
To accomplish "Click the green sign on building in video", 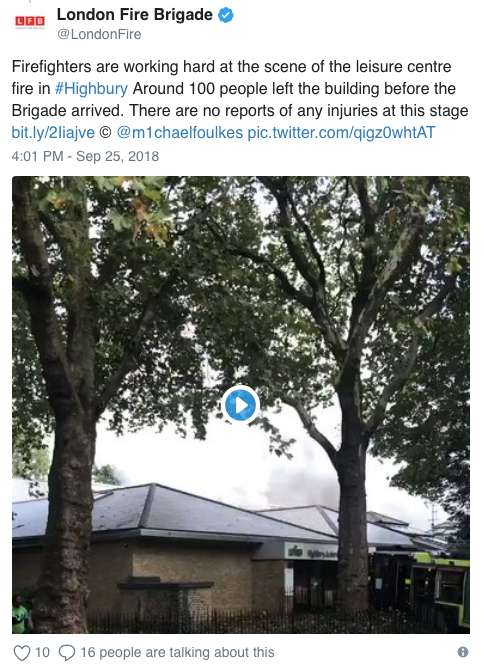I will [311, 552].
